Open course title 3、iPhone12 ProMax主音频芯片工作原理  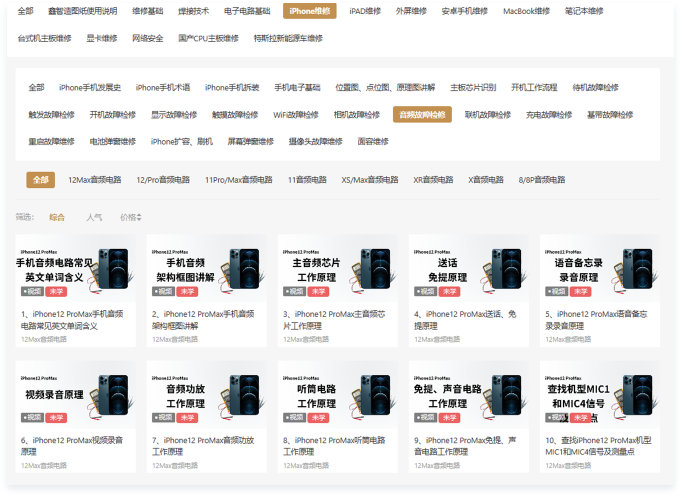334,320
